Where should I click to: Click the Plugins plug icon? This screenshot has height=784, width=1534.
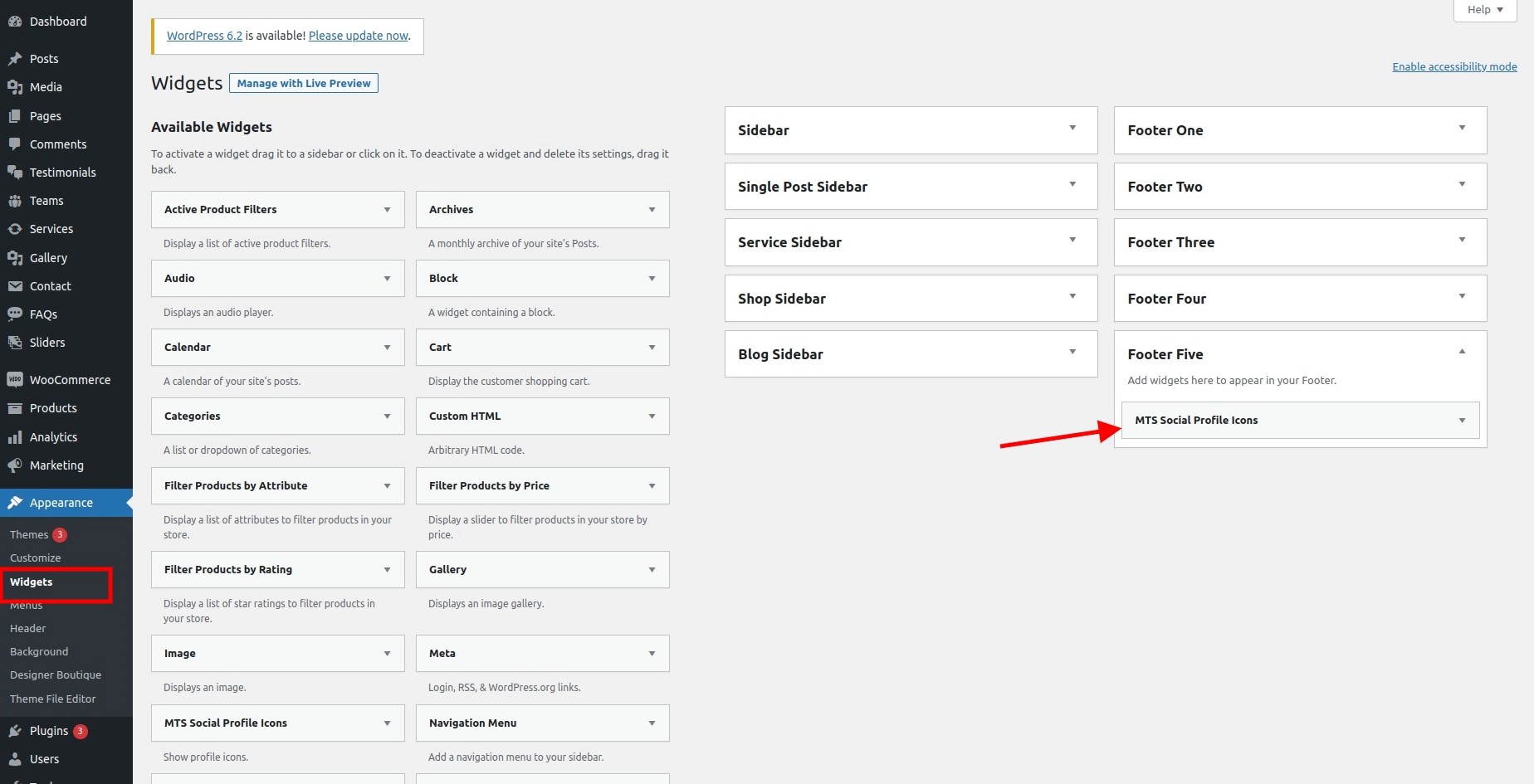coord(15,731)
